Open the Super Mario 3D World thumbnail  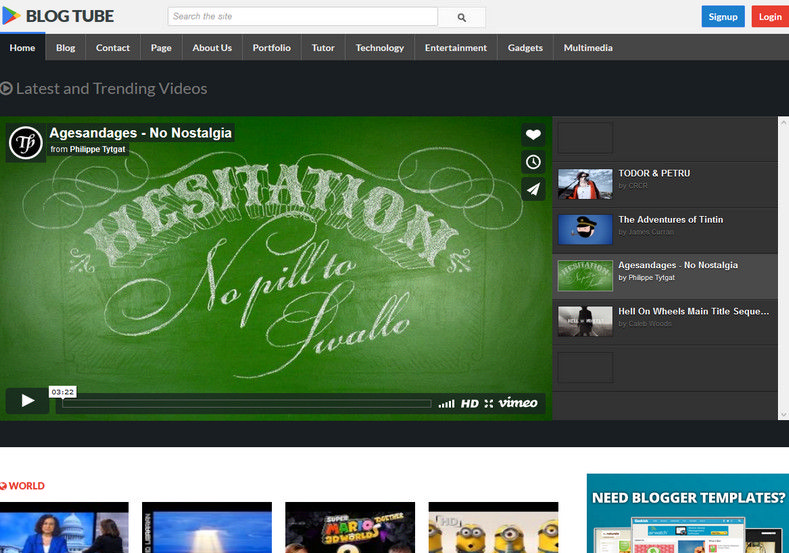tap(350, 527)
